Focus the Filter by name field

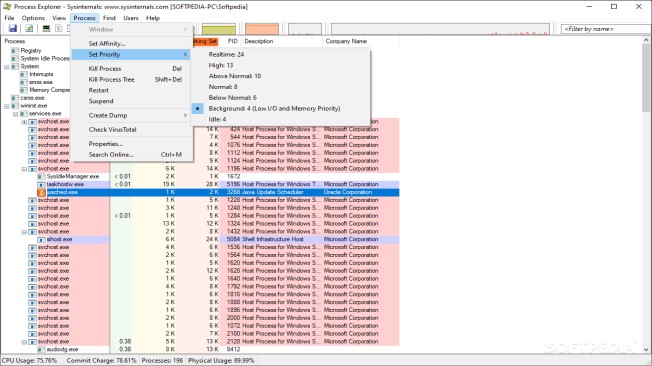[x=606, y=29]
